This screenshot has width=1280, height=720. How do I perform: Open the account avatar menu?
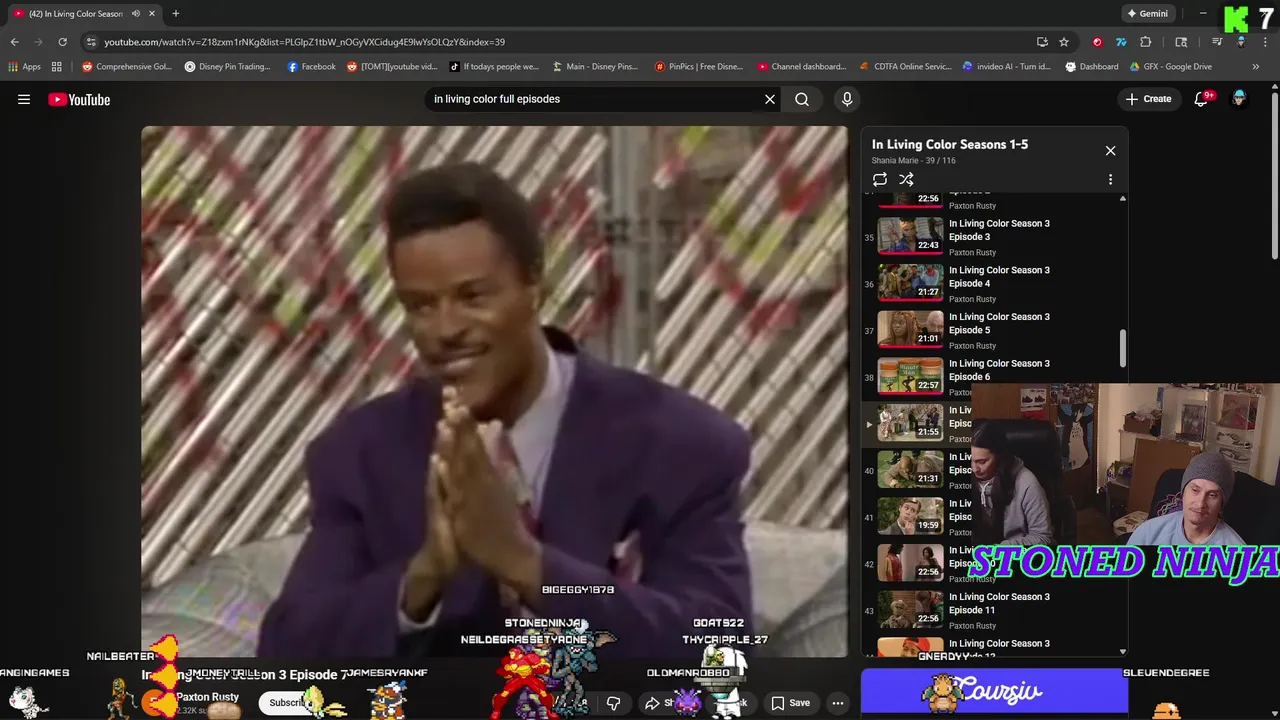[1240, 99]
